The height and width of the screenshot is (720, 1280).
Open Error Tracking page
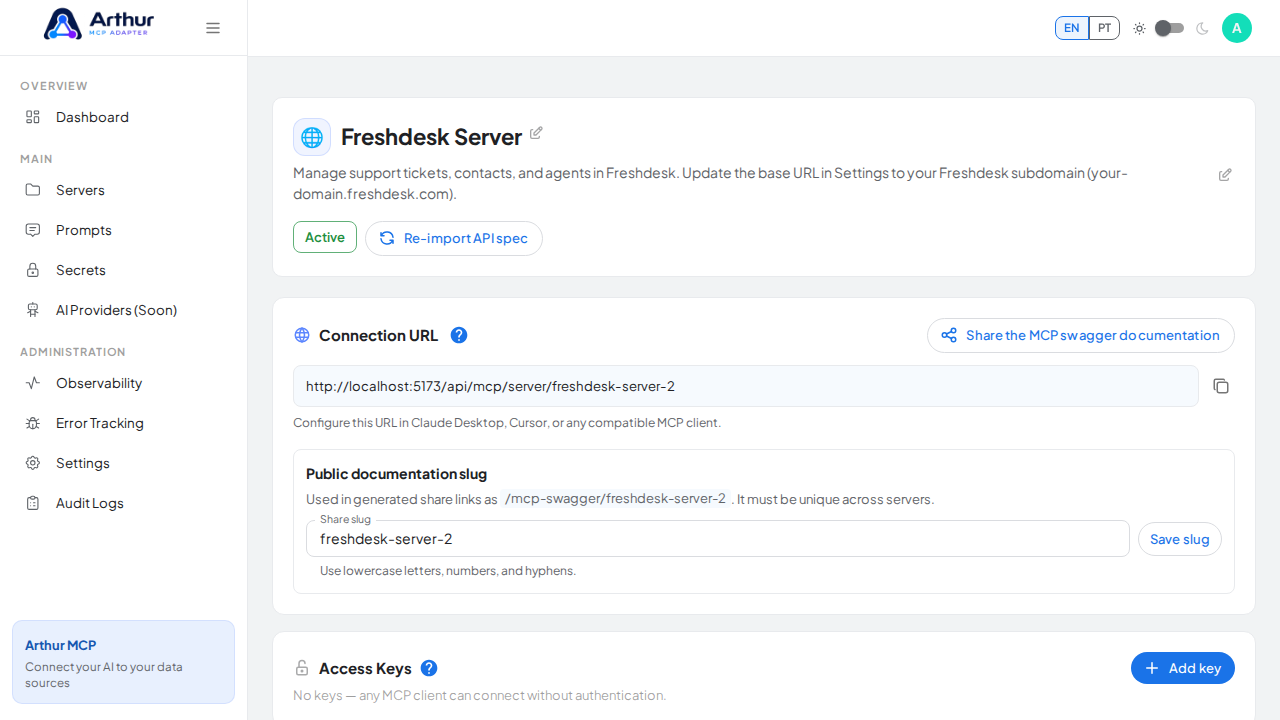[123, 423]
